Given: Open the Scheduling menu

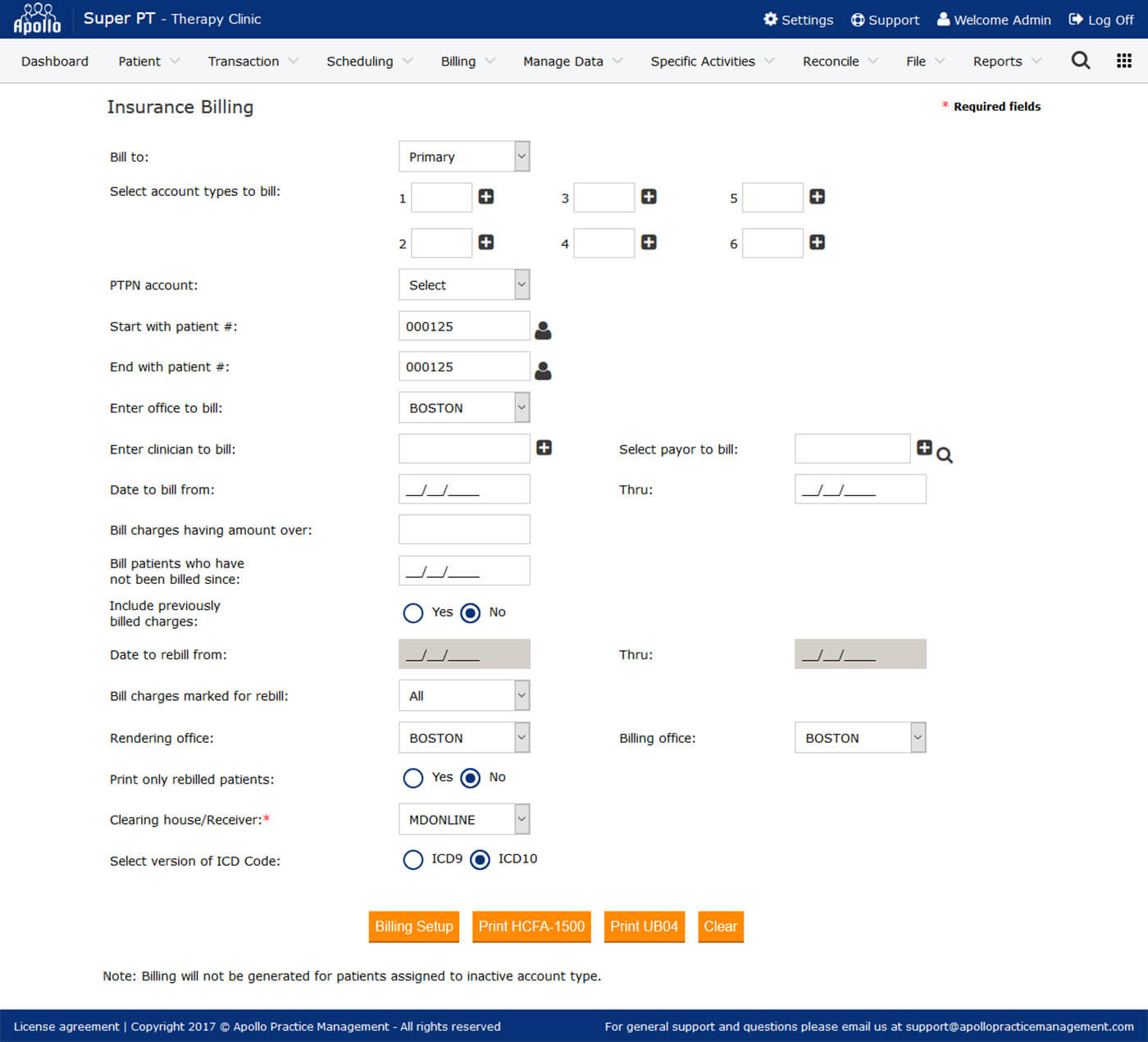Looking at the screenshot, I should [x=369, y=61].
